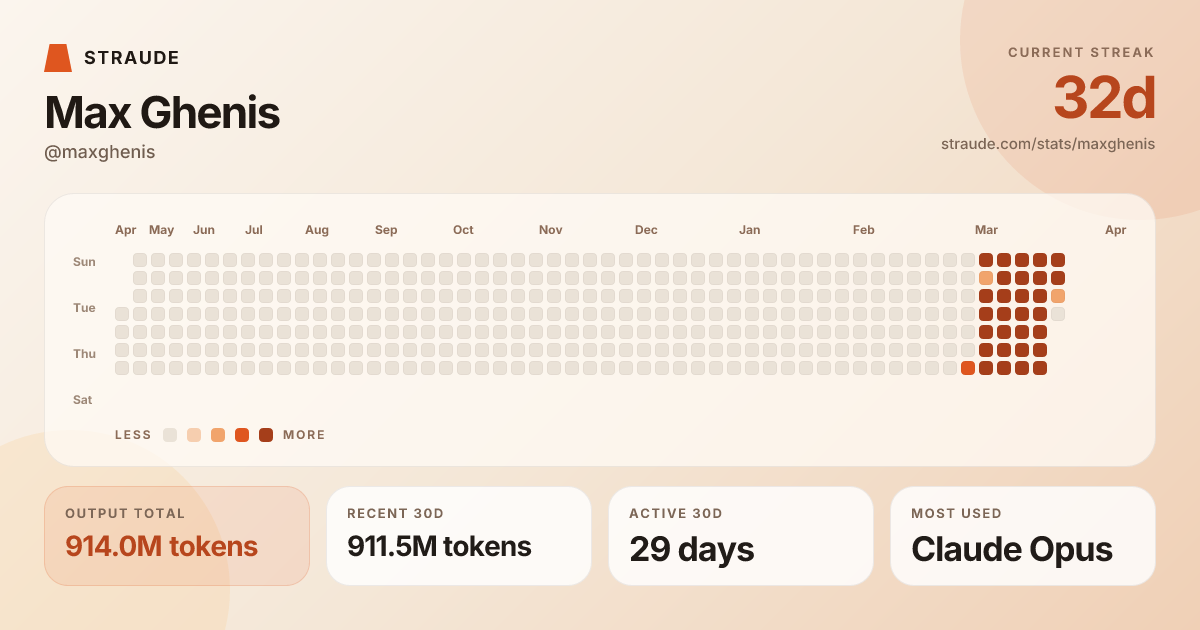This screenshot has width=1200, height=630.
Task: Click the @maxghenis handle
Action: (x=100, y=153)
